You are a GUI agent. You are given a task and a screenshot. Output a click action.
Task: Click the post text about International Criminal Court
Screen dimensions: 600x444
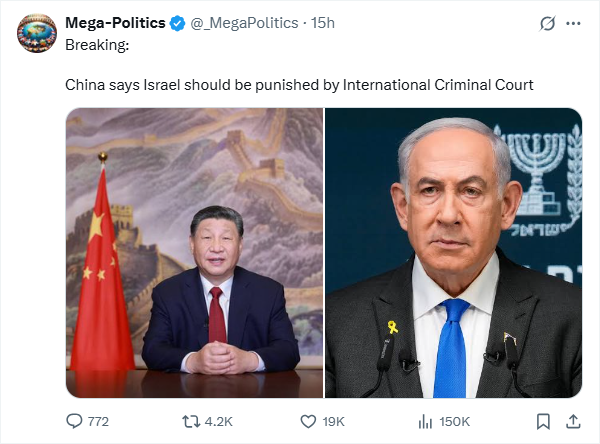click(299, 85)
